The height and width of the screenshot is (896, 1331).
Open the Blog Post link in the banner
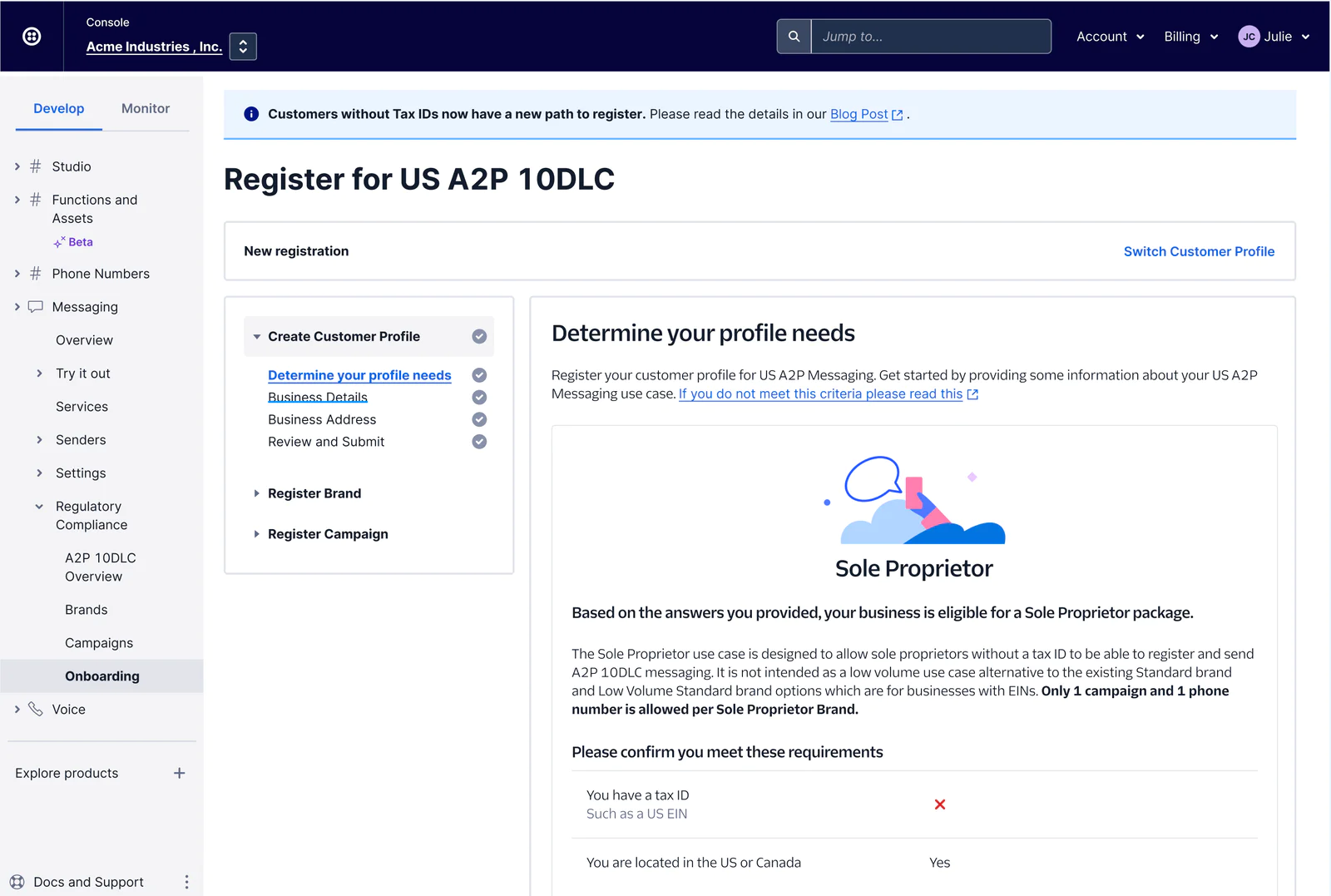point(858,114)
